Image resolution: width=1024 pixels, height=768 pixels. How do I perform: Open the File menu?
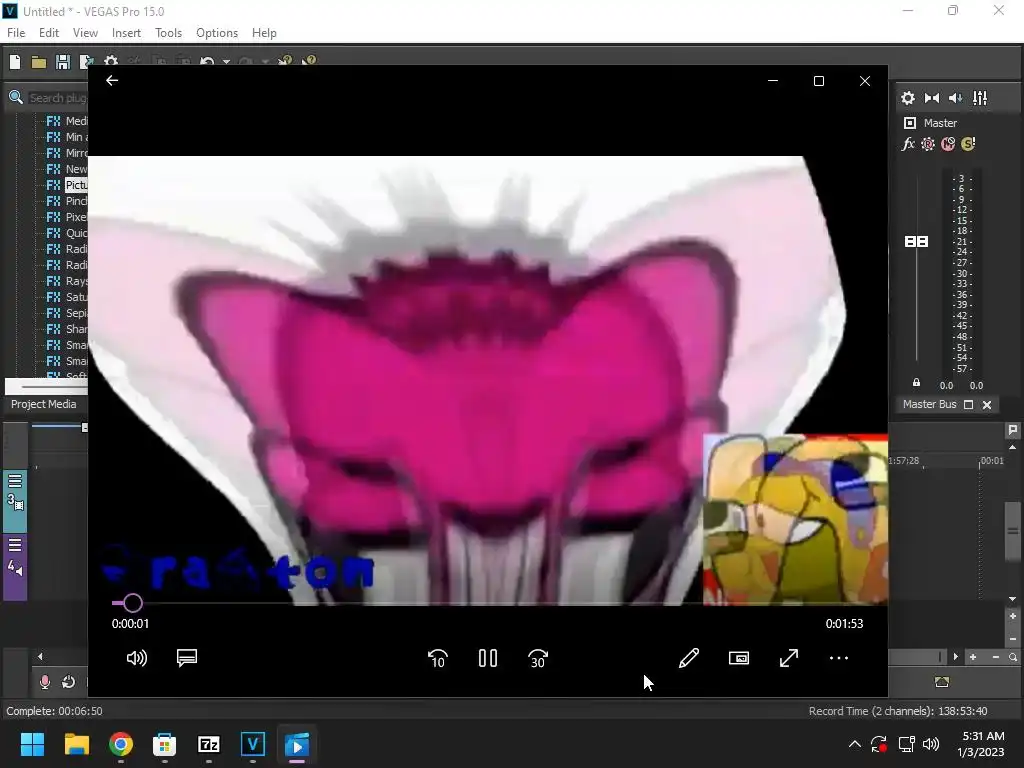[16, 33]
